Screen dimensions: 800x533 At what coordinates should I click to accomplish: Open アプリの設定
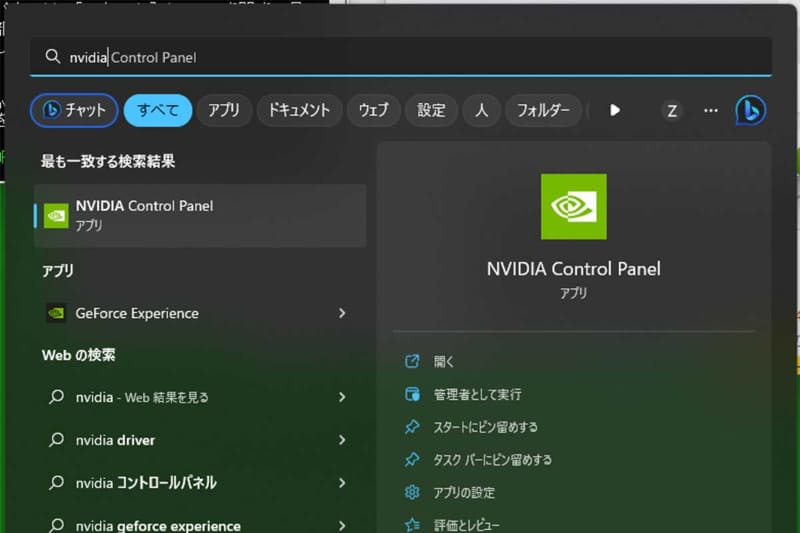pyautogui.click(x=464, y=493)
